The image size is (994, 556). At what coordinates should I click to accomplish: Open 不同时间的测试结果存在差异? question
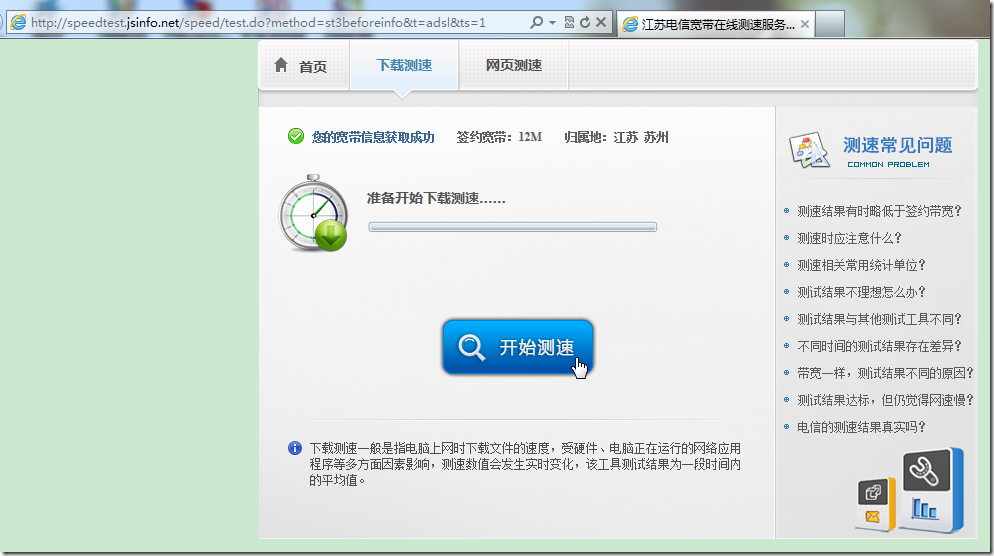point(879,346)
